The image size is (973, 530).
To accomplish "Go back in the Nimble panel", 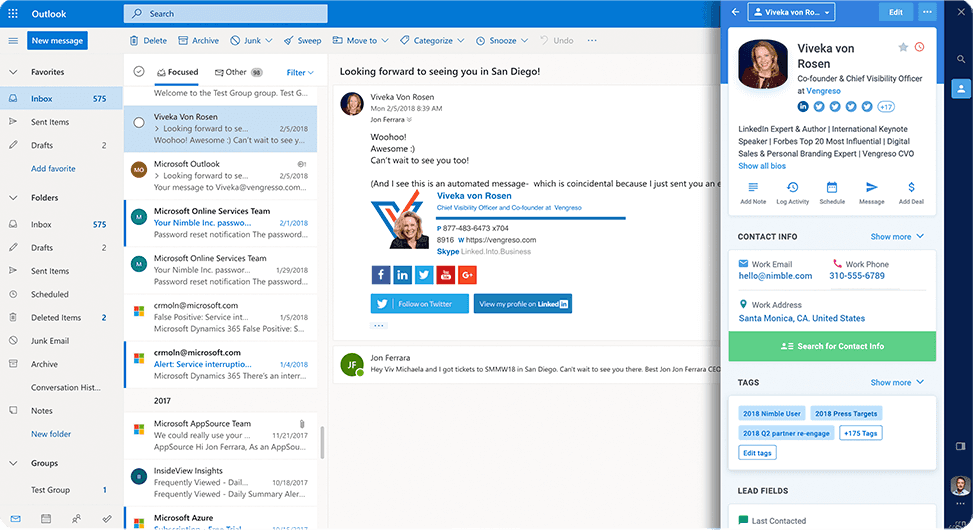I will [x=735, y=12].
